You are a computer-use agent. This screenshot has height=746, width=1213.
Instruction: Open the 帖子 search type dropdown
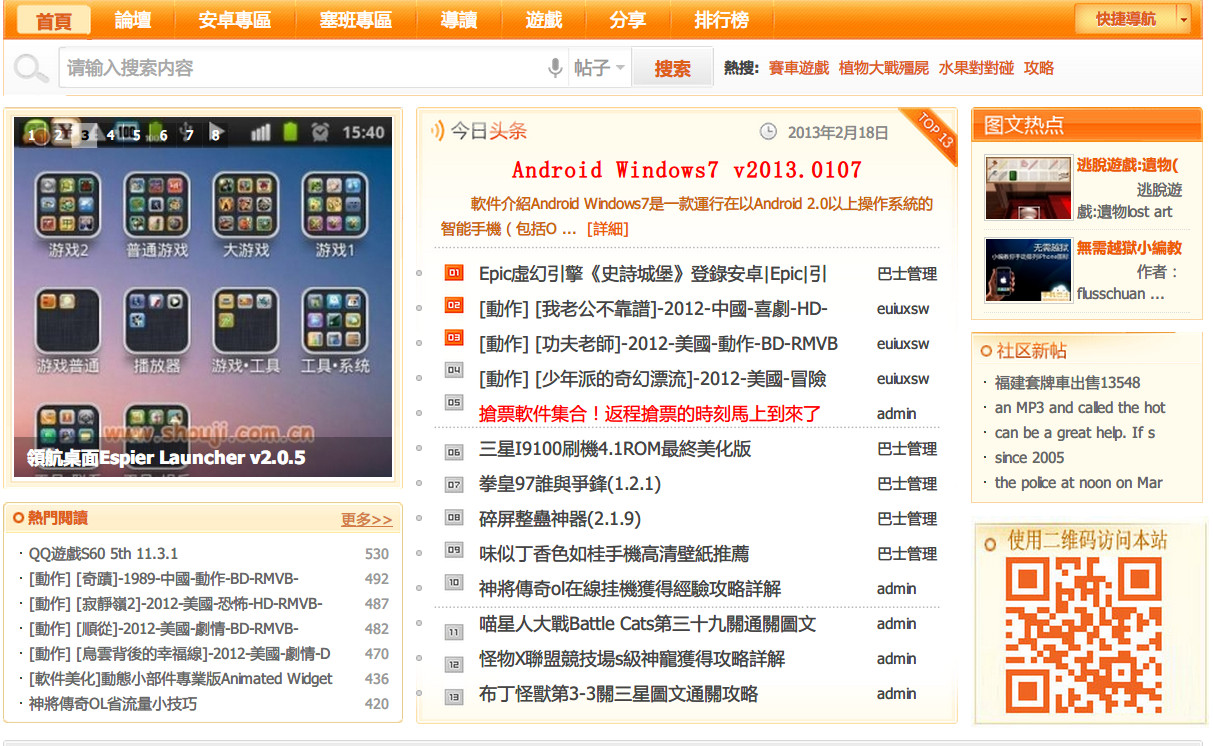point(600,68)
